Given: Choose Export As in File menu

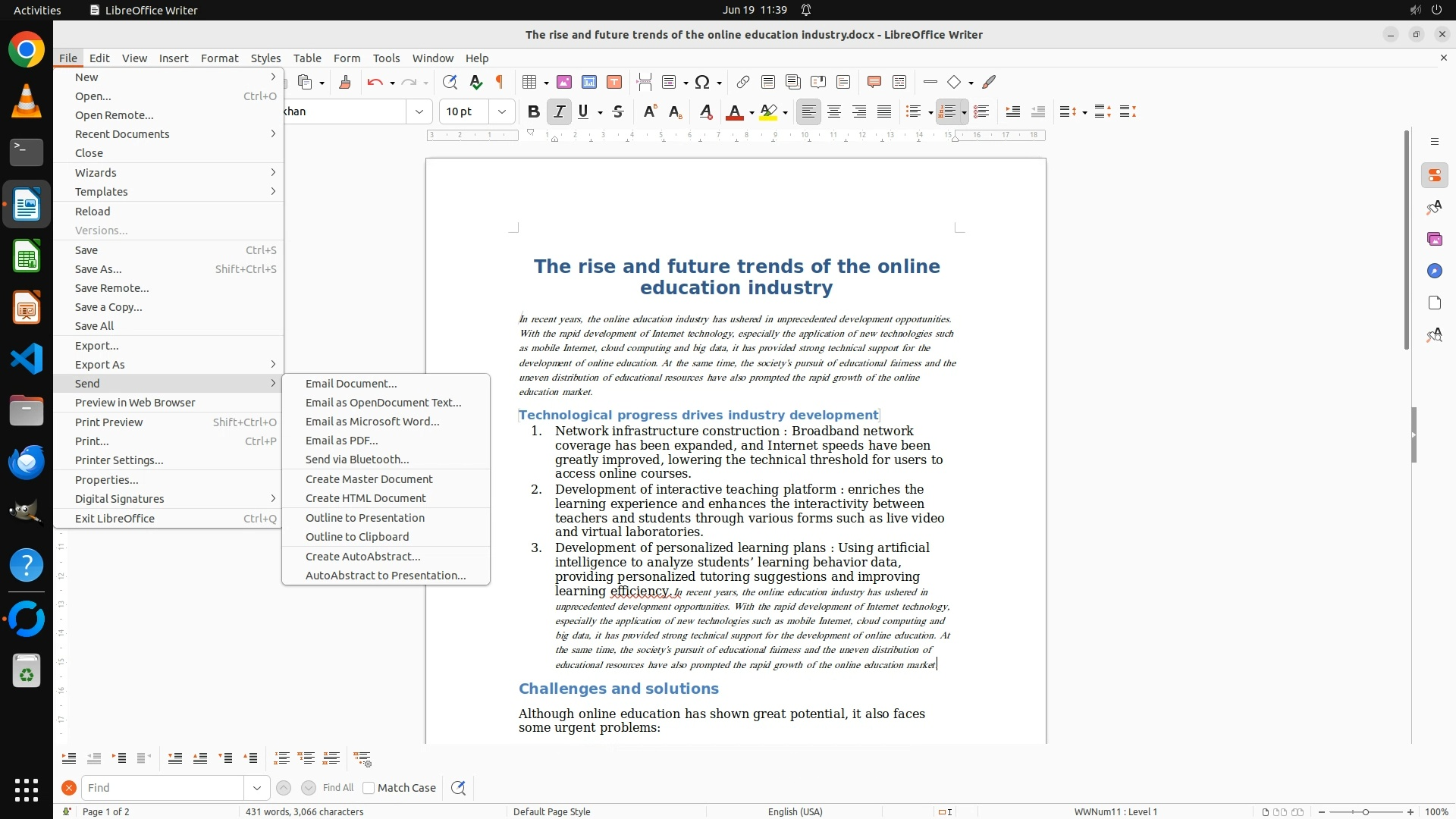Looking at the screenshot, I should click(99, 365).
